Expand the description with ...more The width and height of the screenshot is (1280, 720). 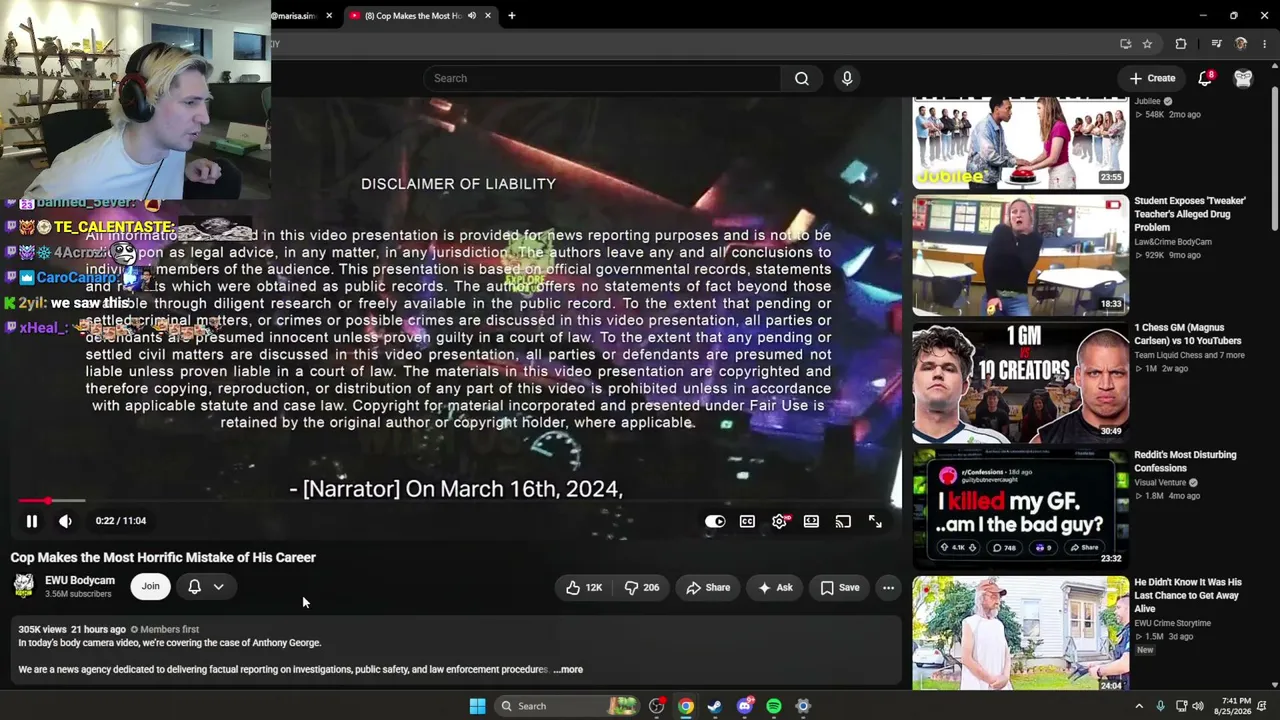tap(568, 669)
